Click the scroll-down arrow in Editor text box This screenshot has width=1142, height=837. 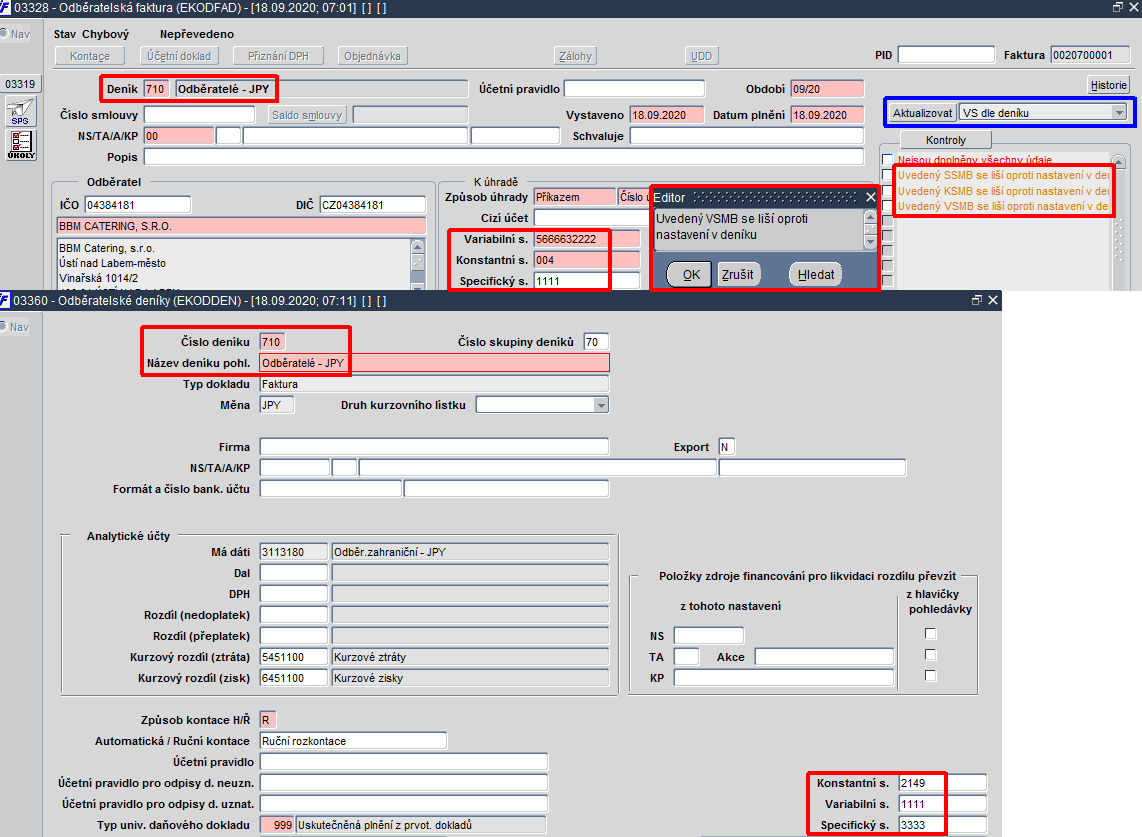(x=870, y=242)
